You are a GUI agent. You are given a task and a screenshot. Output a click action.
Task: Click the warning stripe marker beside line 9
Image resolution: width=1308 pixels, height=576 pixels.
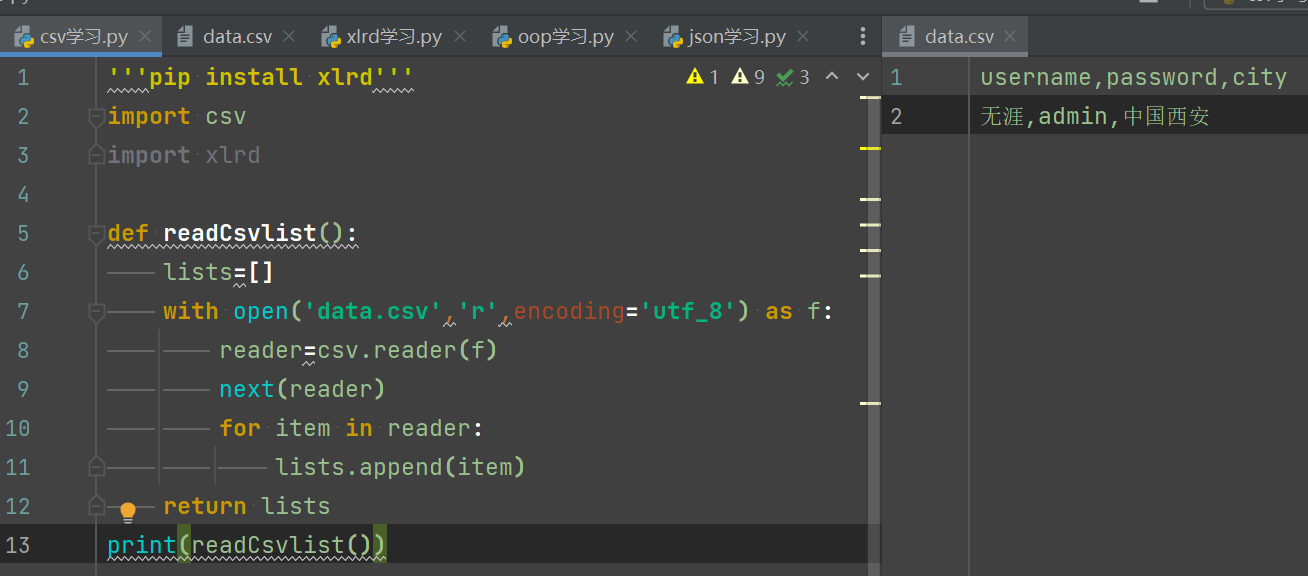870,403
